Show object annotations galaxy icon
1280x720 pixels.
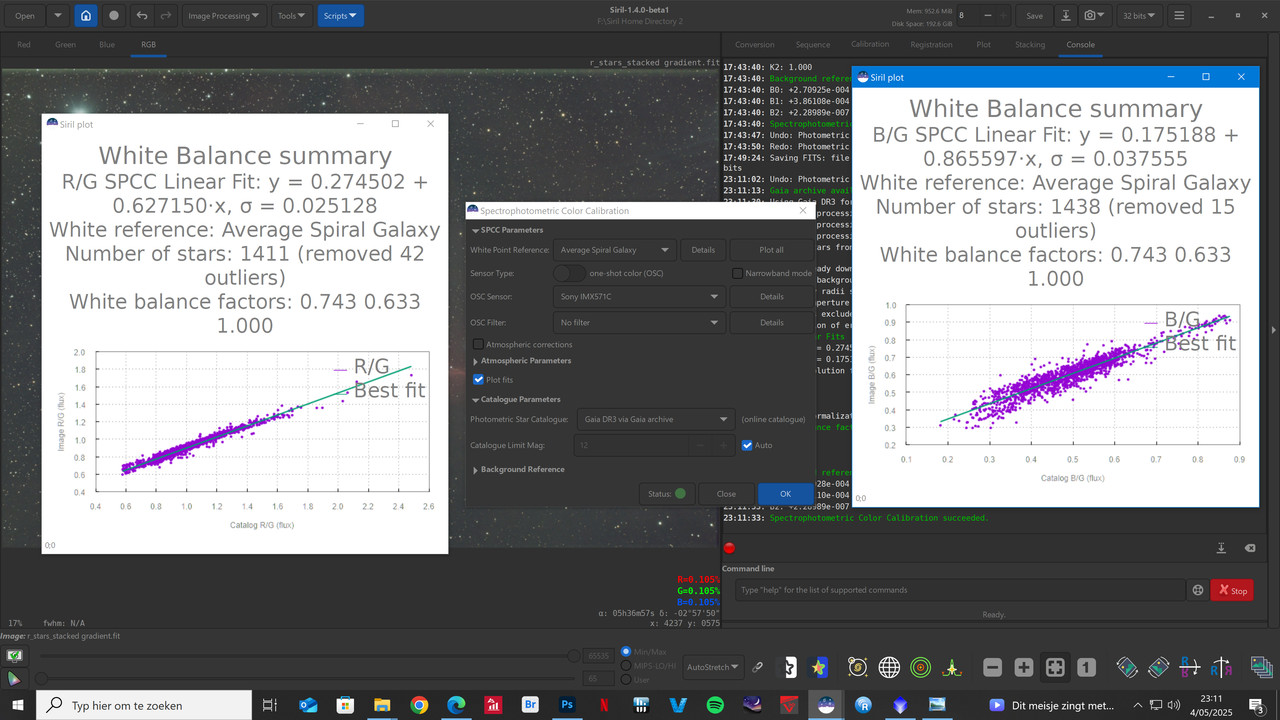pyautogui.click(x=857, y=667)
